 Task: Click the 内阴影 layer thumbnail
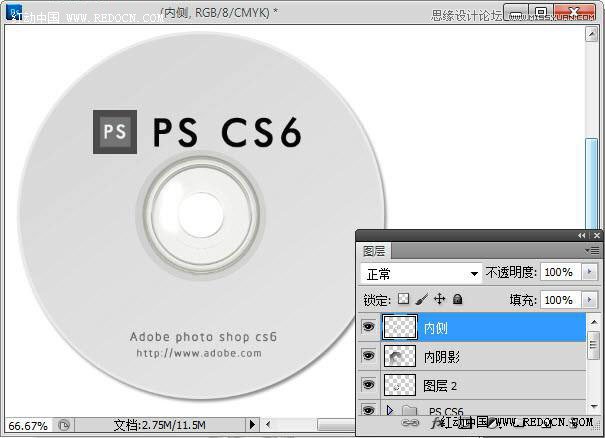[400, 356]
